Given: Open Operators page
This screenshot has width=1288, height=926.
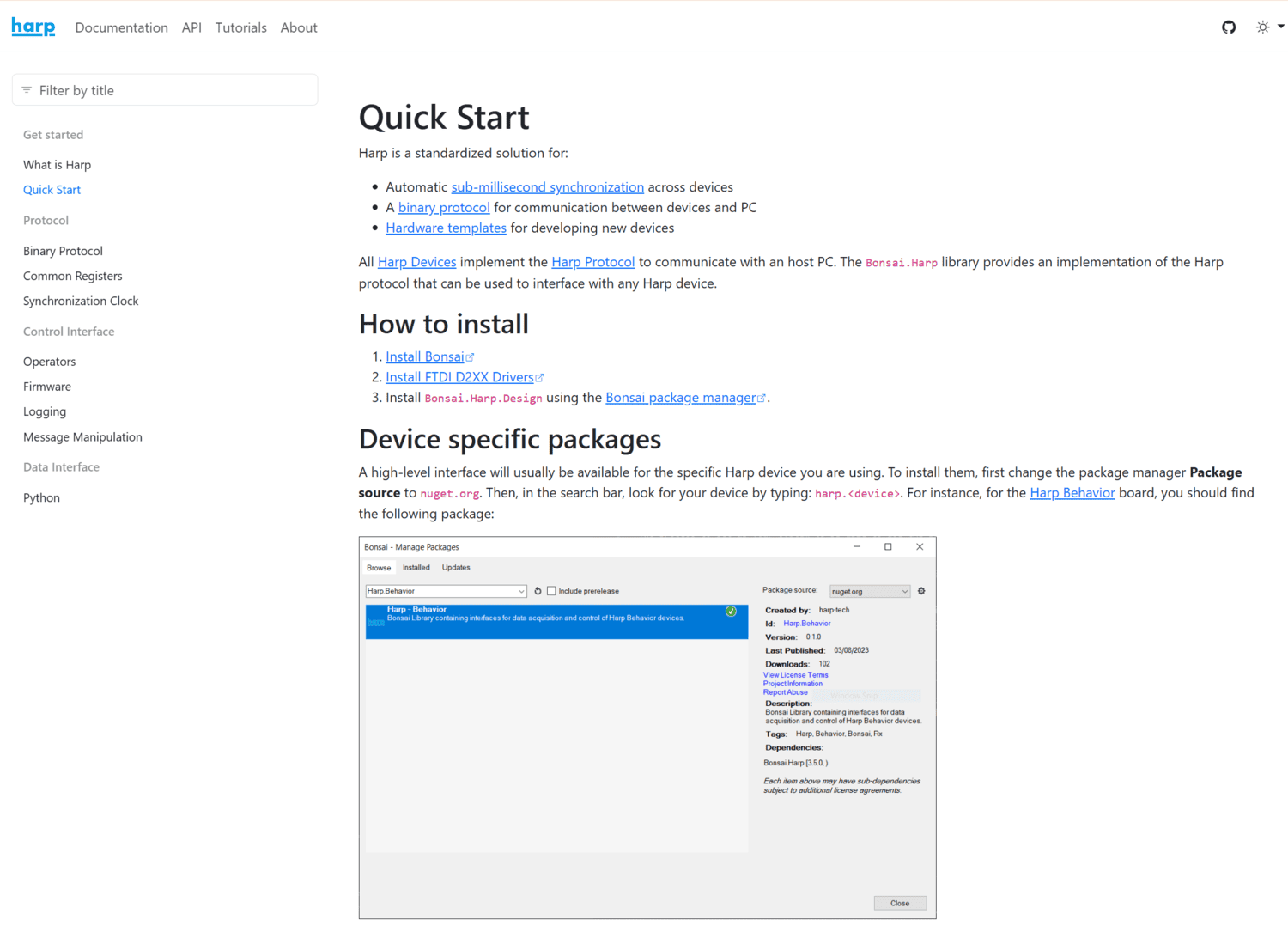Looking at the screenshot, I should 49,362.
